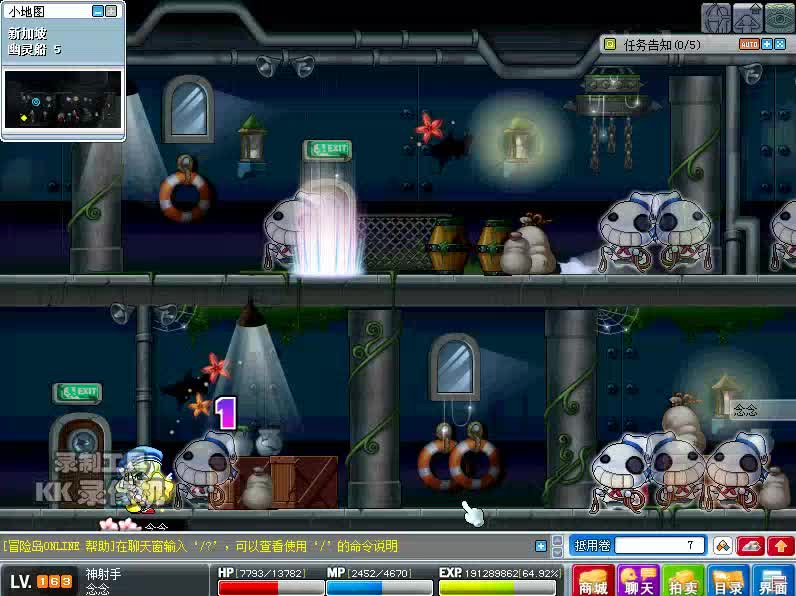
Task: Click the arrow-up buff icon
Action: pos(748,18)
